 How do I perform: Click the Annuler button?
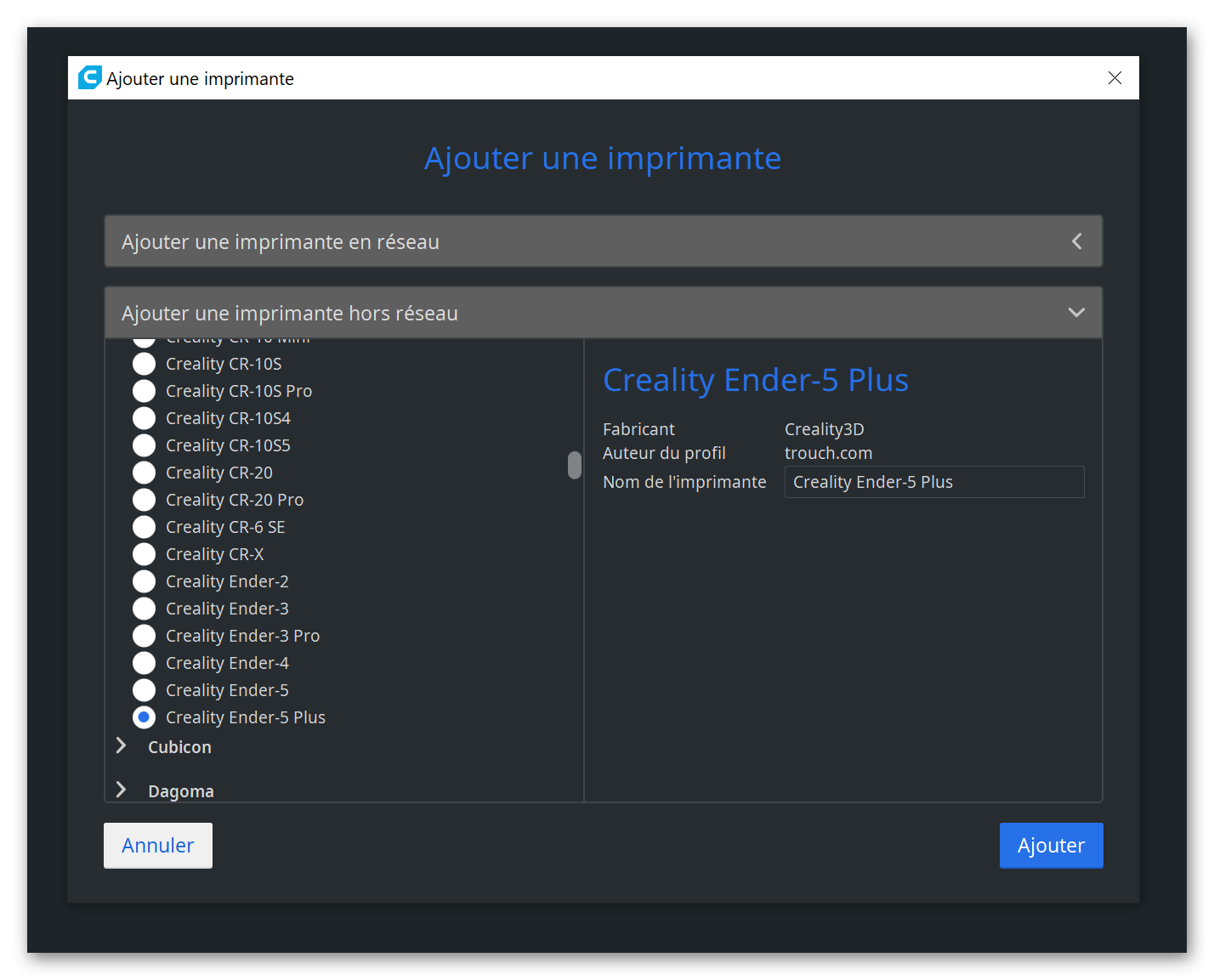(158, 846)
